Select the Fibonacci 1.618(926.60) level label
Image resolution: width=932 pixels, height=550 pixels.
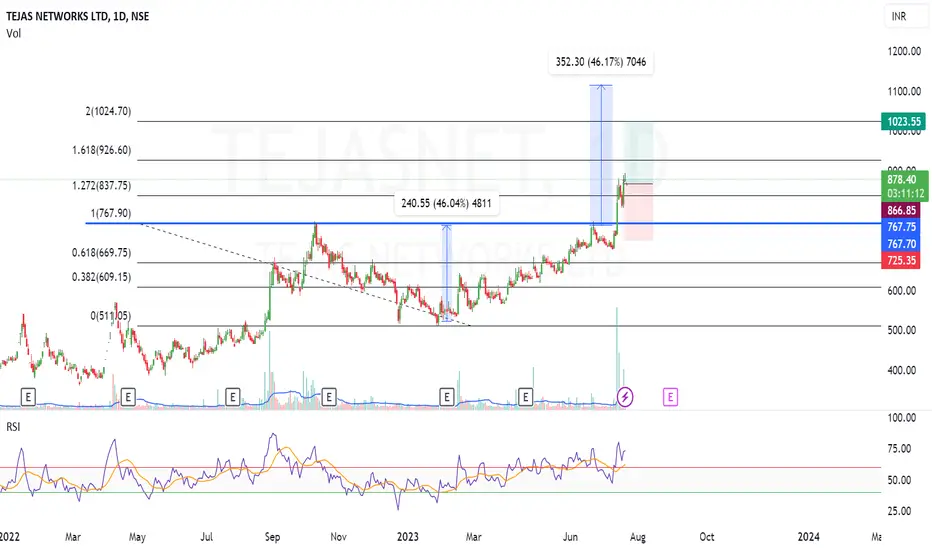[102, 150]
